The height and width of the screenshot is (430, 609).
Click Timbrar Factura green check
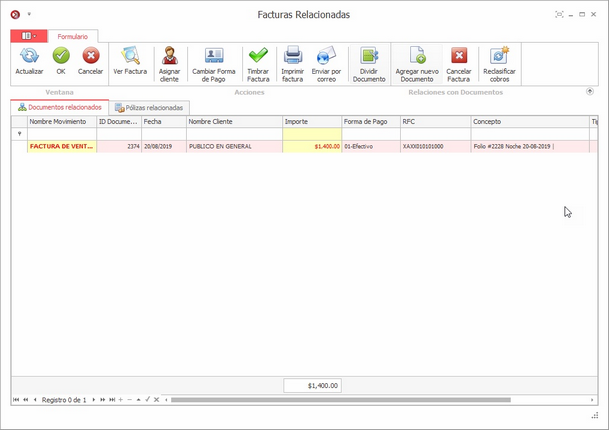click(258, 57)
